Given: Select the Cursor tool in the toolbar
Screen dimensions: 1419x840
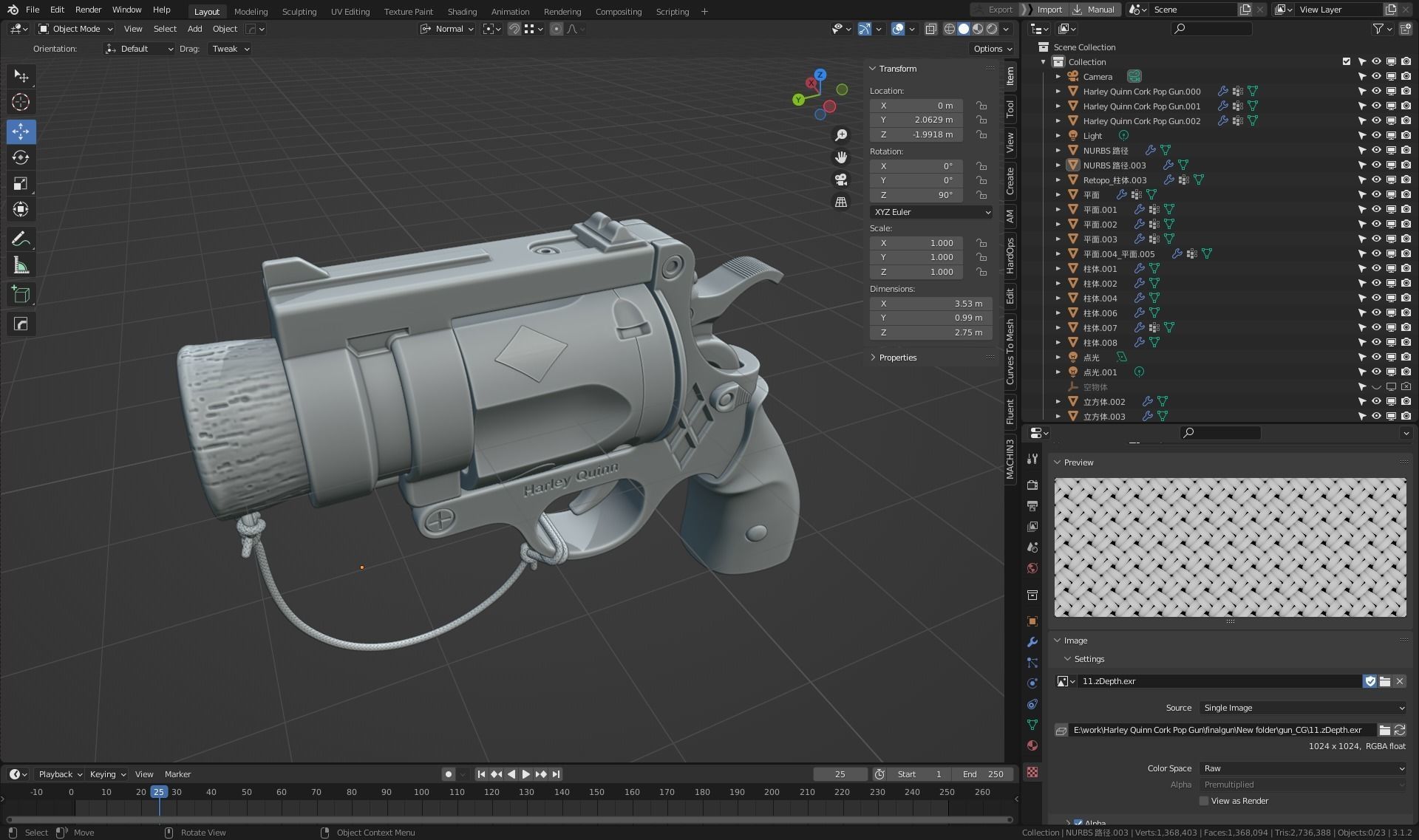Looking at the screenshot, I should (21, 102).
